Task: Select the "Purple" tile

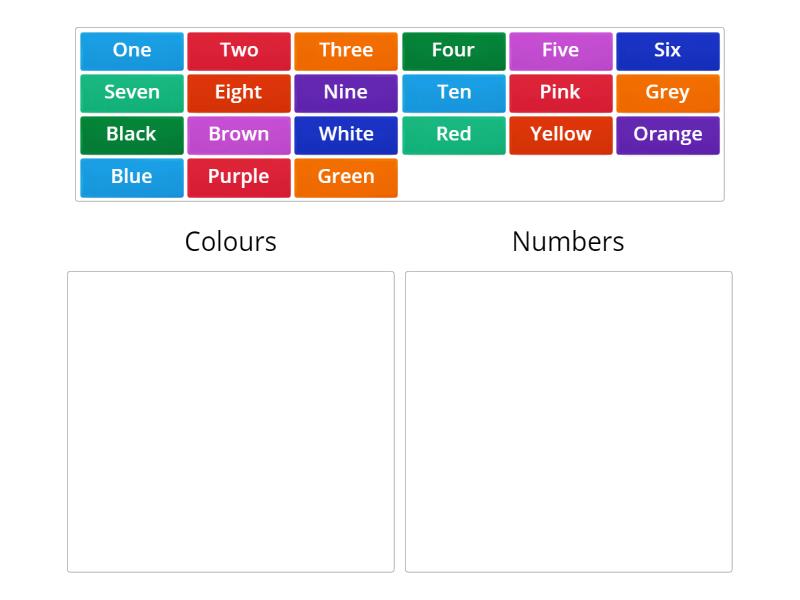Action: (x=239, y=177)
